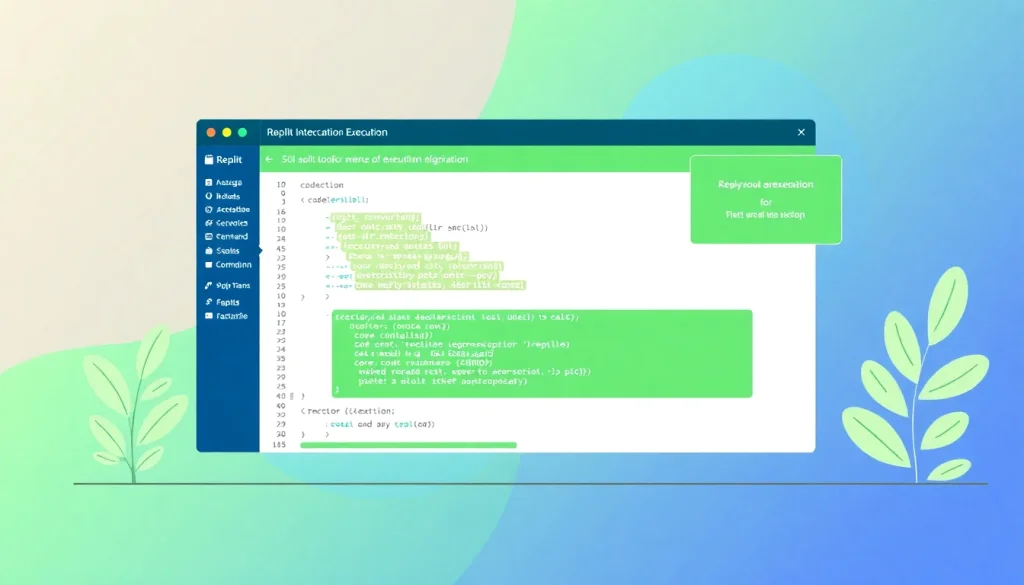The width and height of the screenshot is (1024, 585).
Task: Open the Replit heading in the sidebar
Action: (229, 159)
